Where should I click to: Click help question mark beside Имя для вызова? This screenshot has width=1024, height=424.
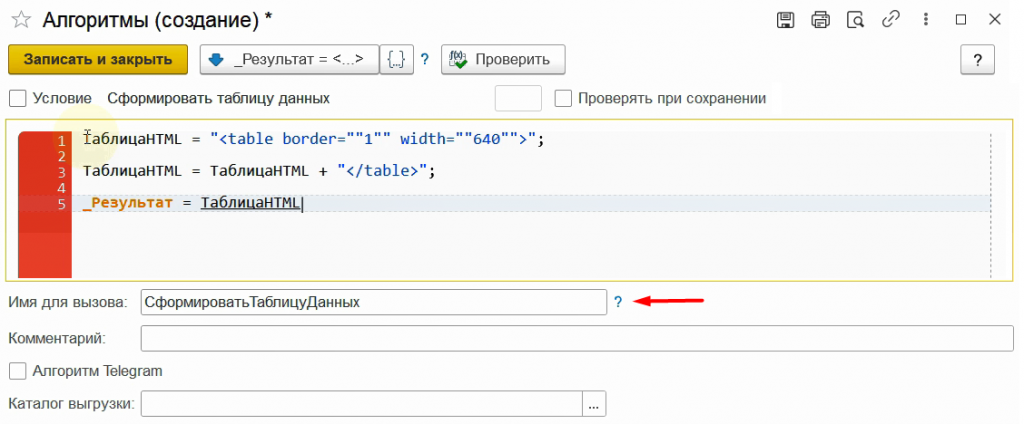tap(618, 302)
